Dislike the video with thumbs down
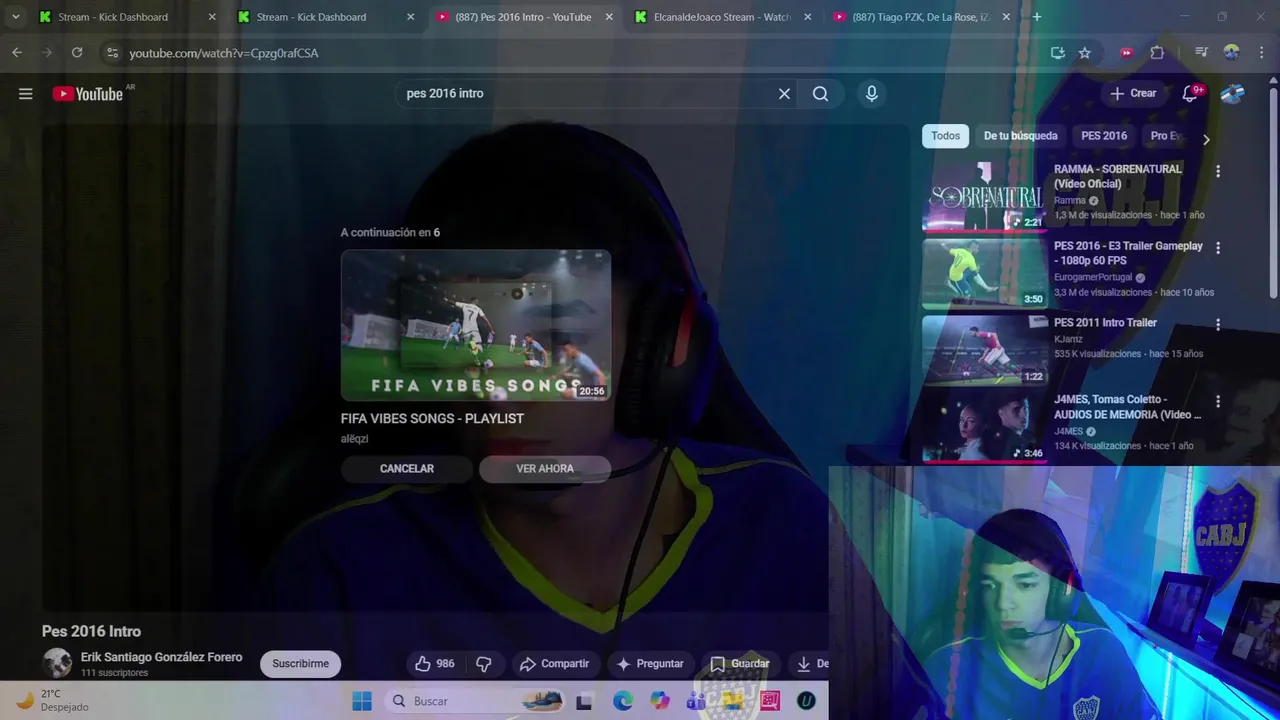Viewport: 1280px width, 720px height. [x=484, y=664]
